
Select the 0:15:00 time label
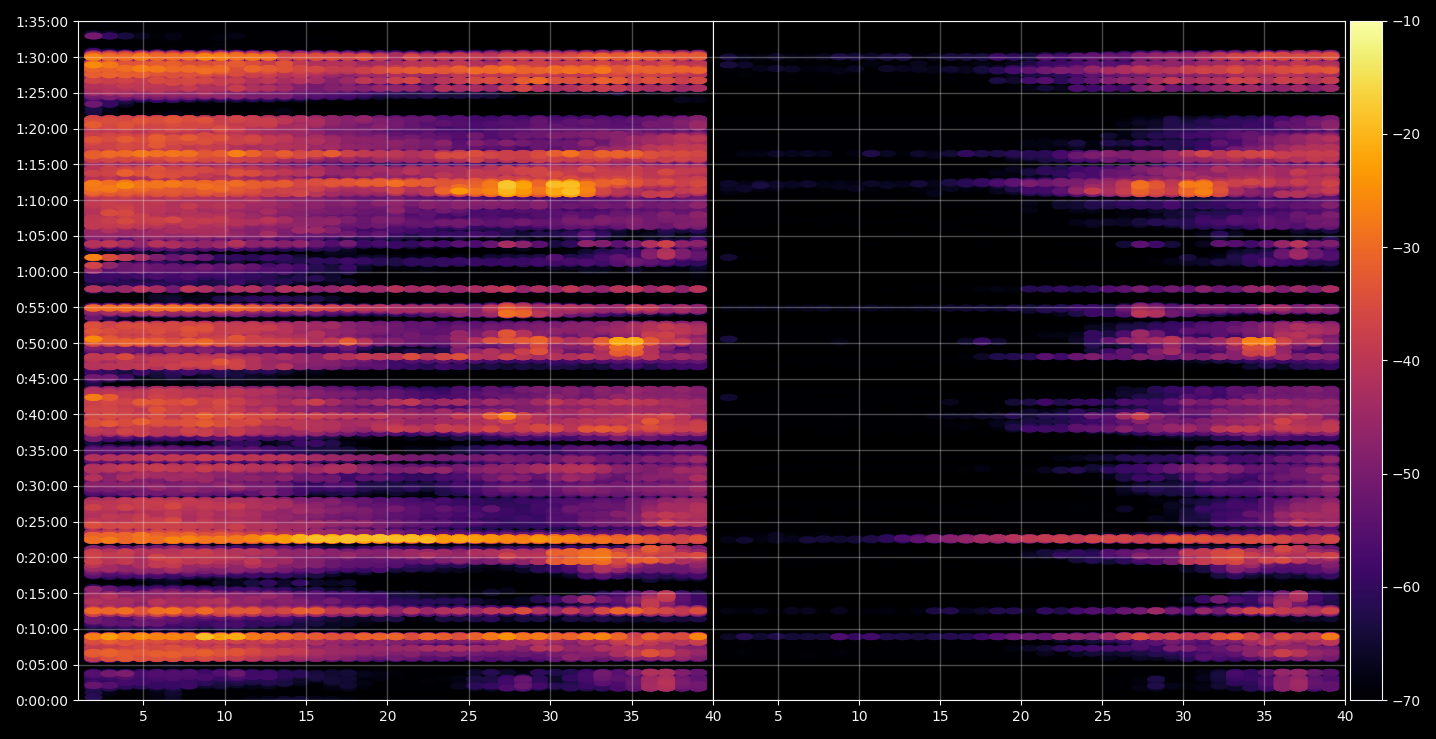pyautogui.click(x=42, y=594)
